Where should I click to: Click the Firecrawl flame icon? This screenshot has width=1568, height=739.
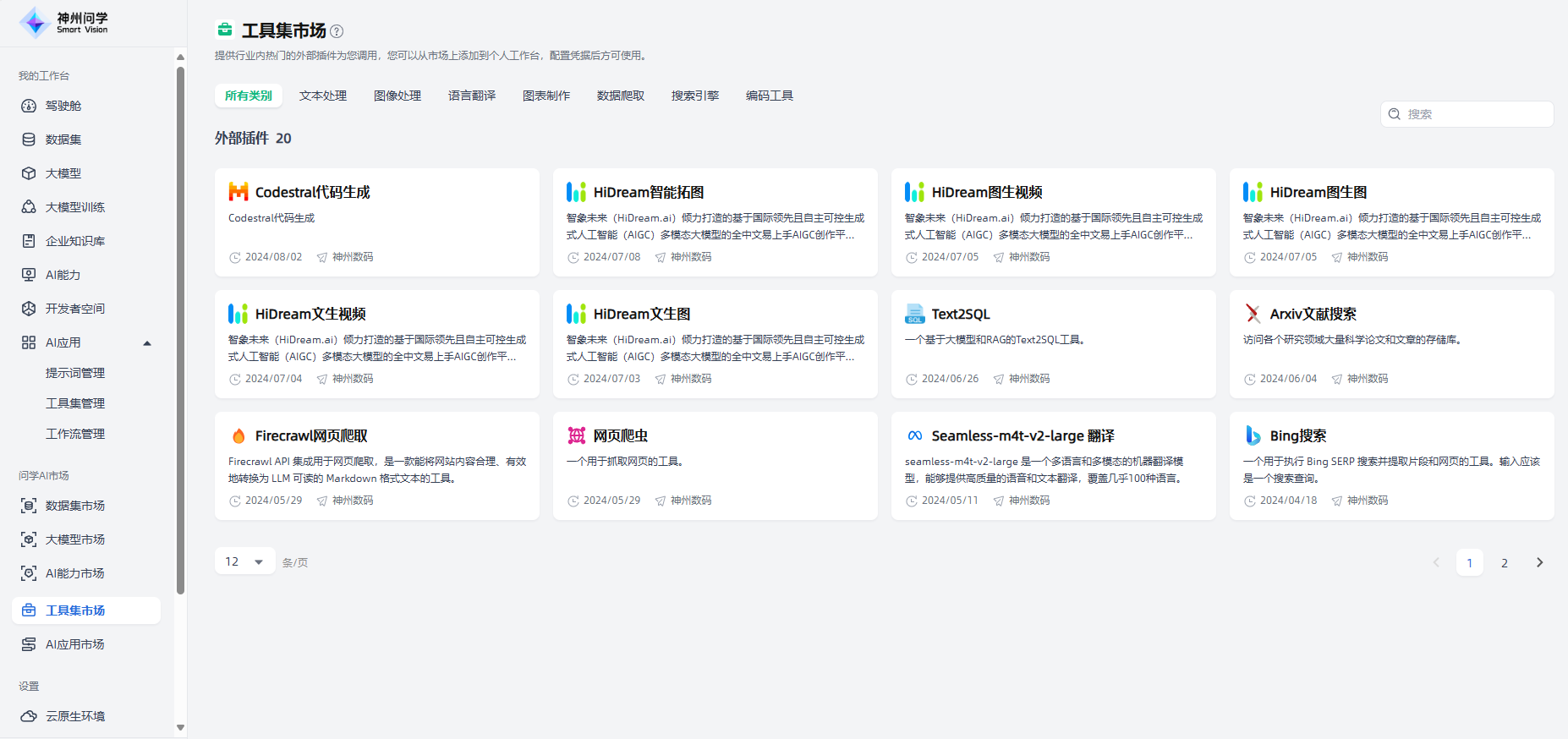point(238,435)
